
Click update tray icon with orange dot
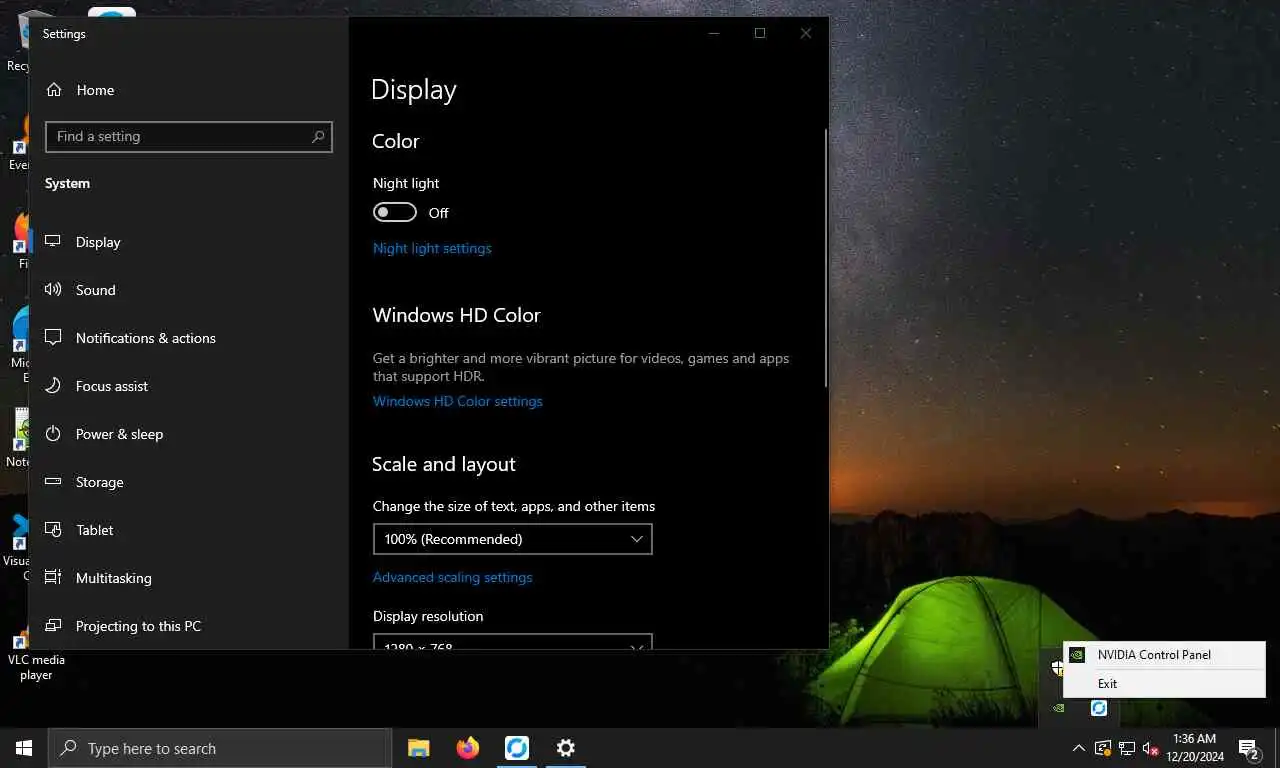[1103, 748]
